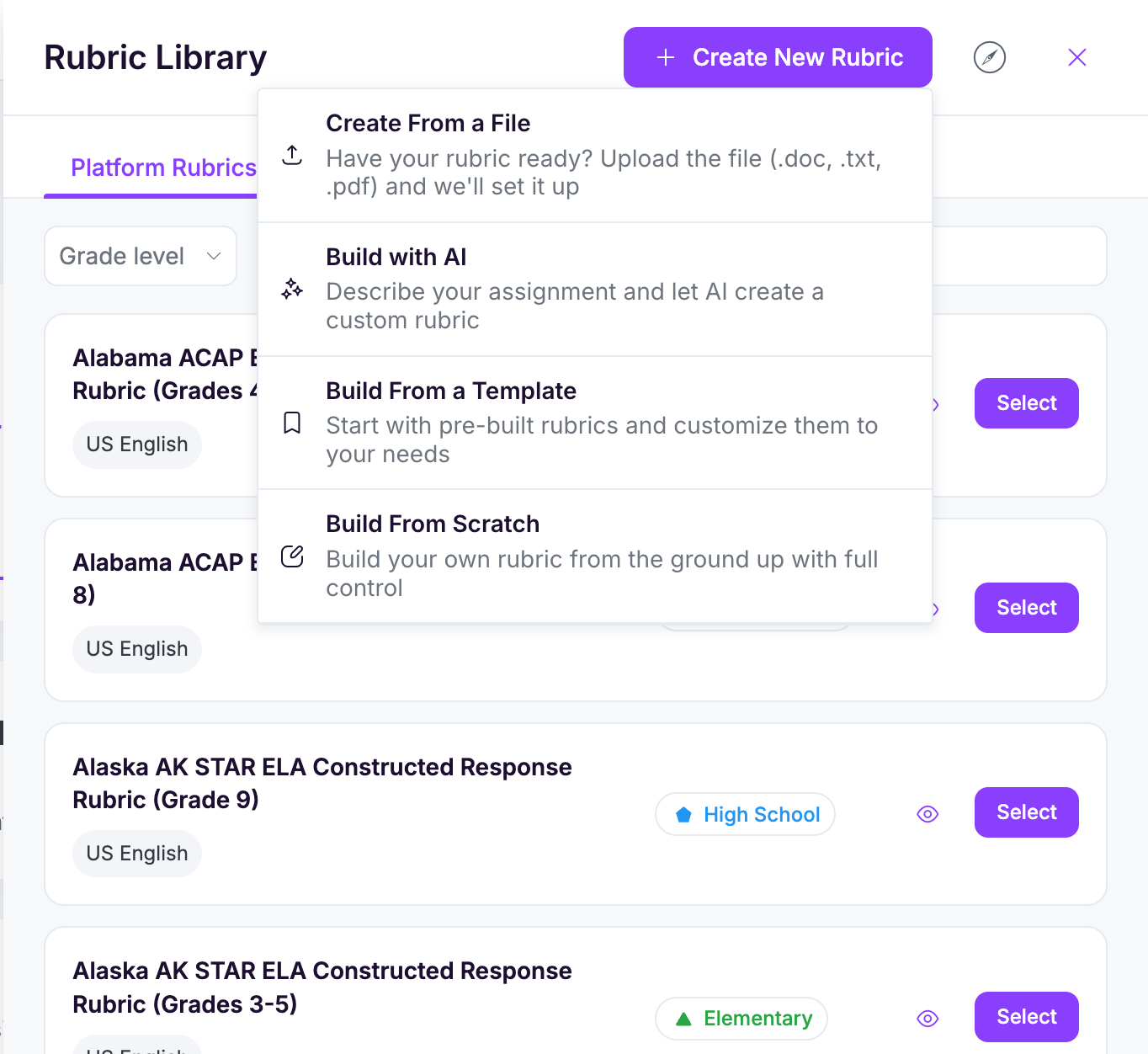
Task: Click the green triangle Elementary icon
Action: pos(683,1019)
